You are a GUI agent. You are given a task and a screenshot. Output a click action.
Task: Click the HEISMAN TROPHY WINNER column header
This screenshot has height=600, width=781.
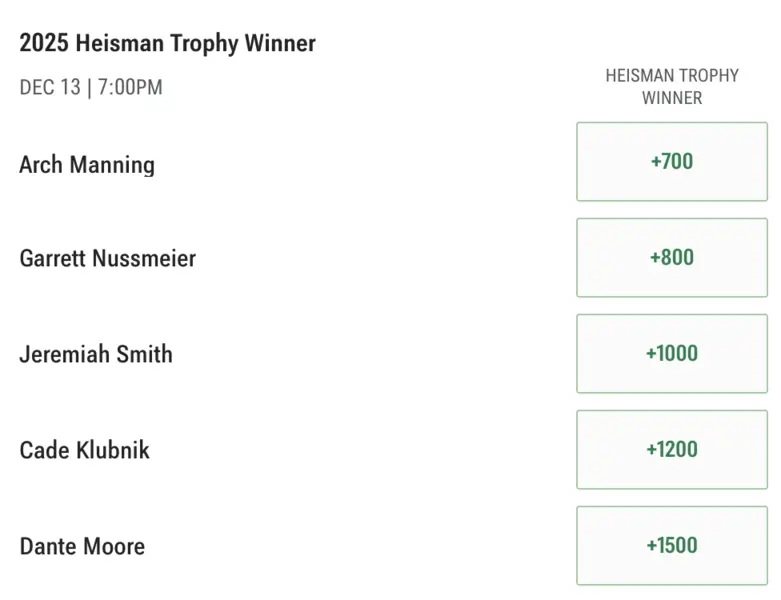point(671,86)
